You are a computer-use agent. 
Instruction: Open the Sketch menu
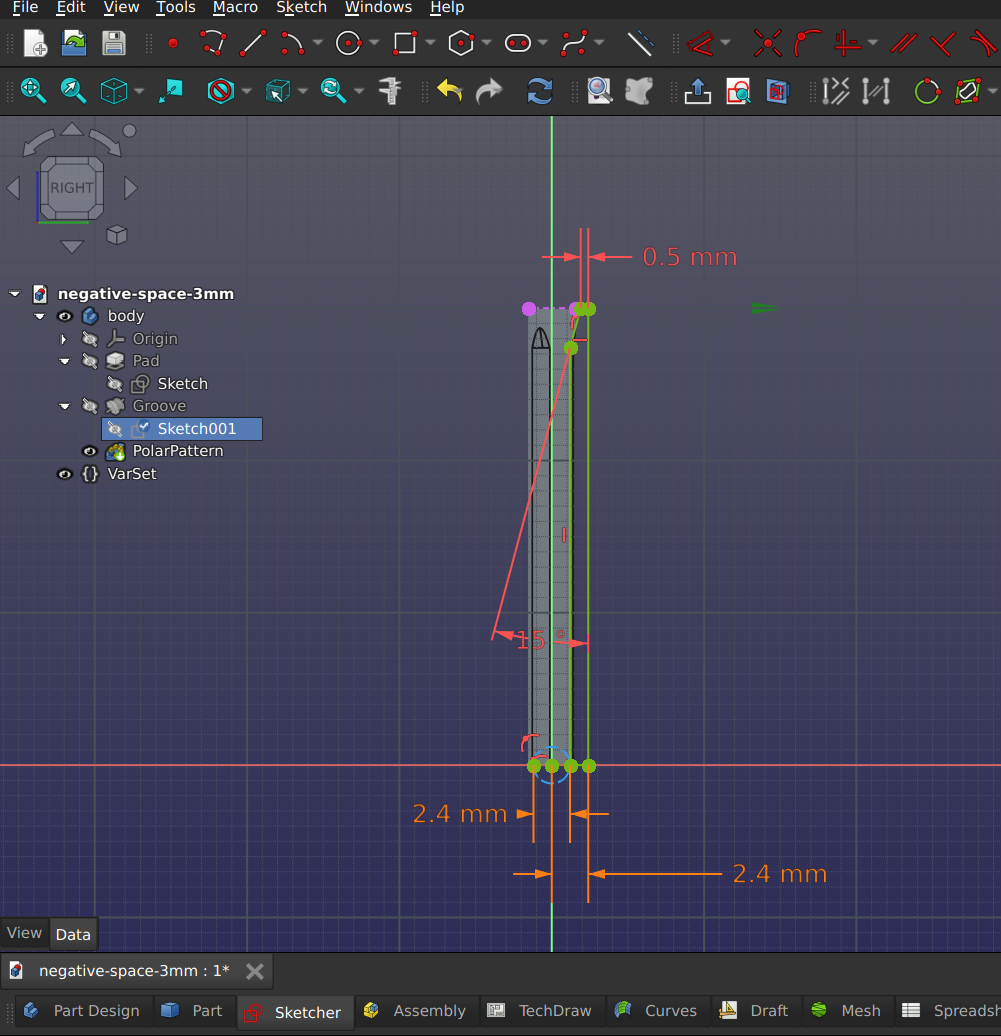coord(301,7)
